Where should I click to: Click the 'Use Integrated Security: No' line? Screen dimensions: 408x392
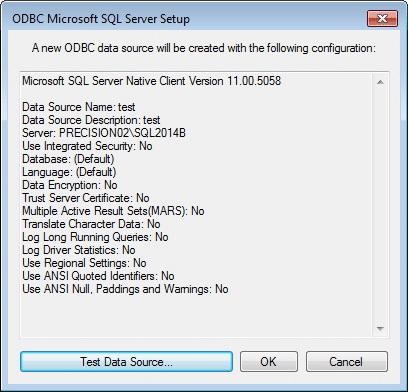[x=87, y=146]
